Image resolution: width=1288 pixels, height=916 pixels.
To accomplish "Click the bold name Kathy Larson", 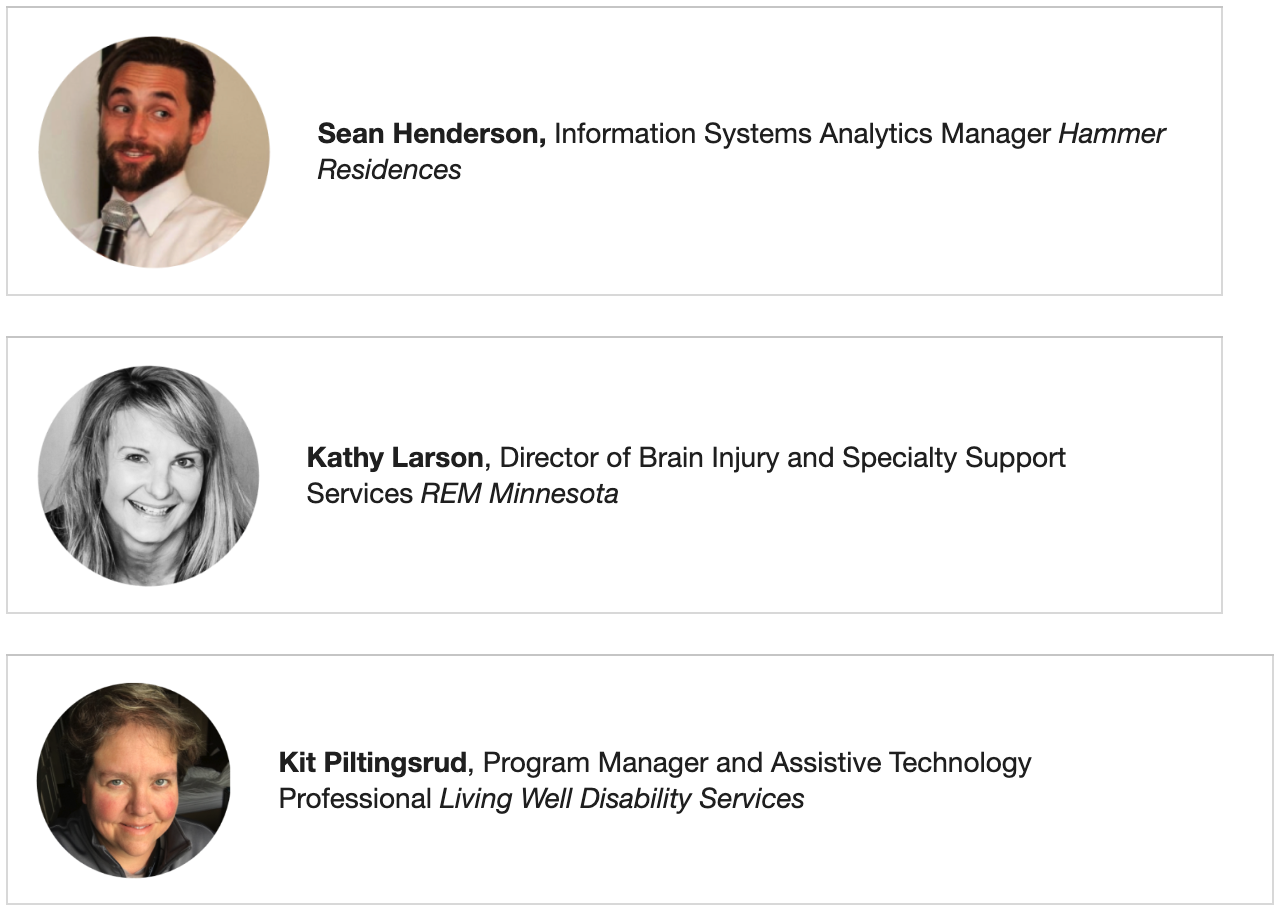I will coord(395,458).
